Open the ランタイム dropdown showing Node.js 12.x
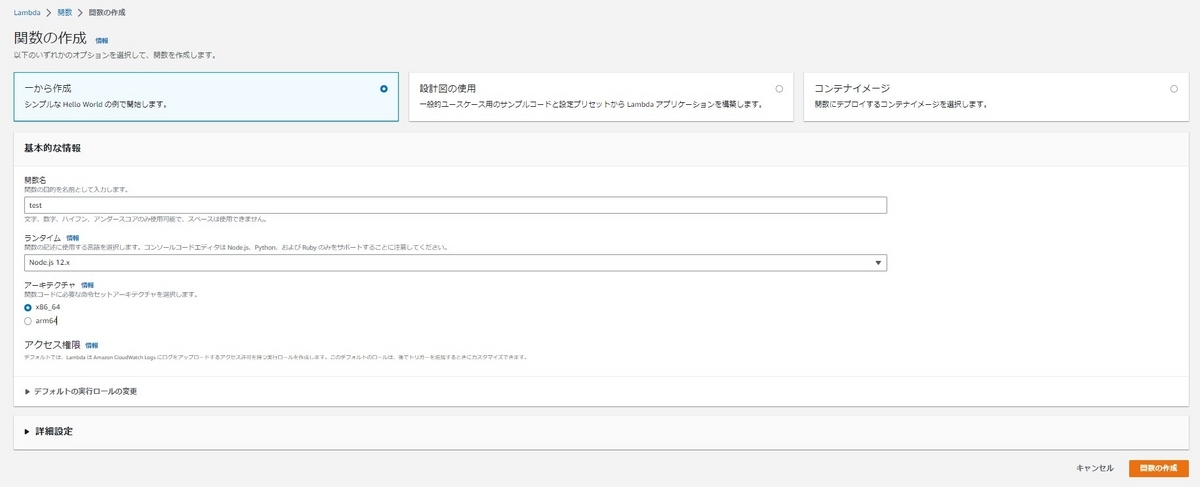This screenshot has height=487, width=1200. tap(456, 263)
